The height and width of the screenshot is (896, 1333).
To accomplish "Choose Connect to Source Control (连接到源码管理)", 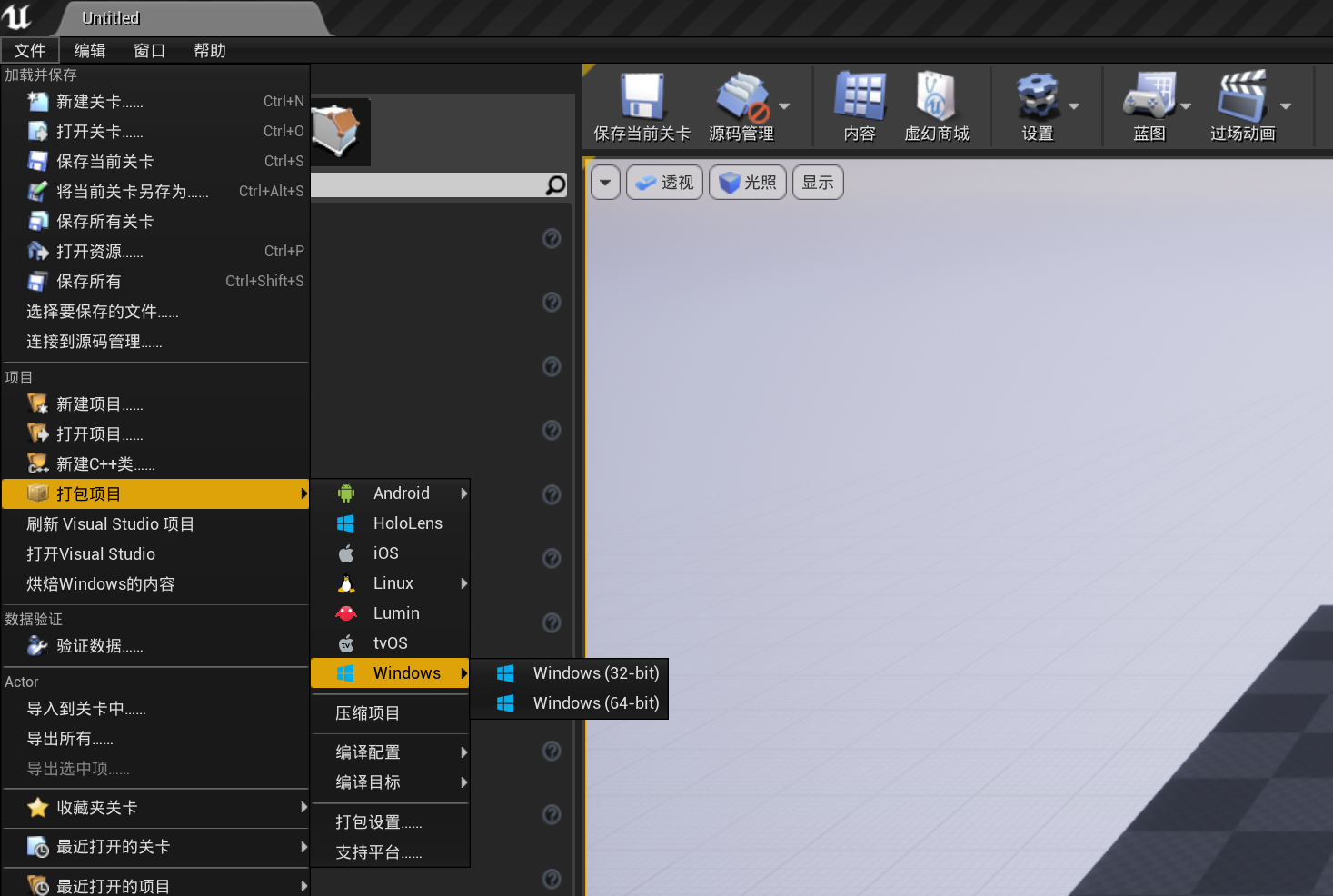I will 155,342.
